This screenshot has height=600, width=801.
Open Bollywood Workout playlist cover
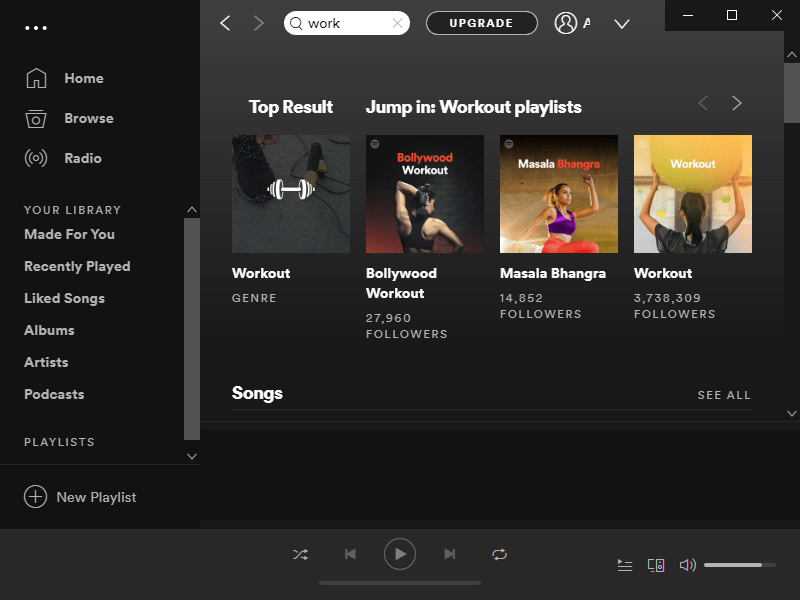(425, 194)
